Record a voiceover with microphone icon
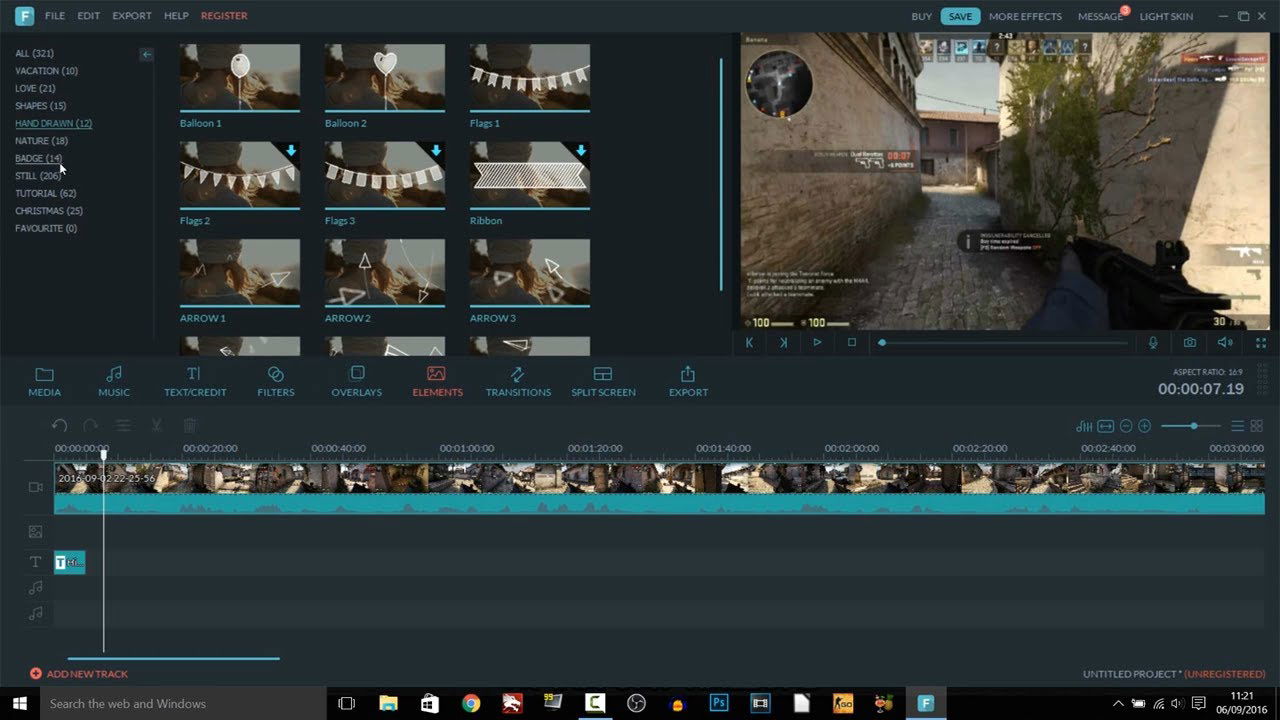This screenshot has width=1280, height=720. [1153, 342]
